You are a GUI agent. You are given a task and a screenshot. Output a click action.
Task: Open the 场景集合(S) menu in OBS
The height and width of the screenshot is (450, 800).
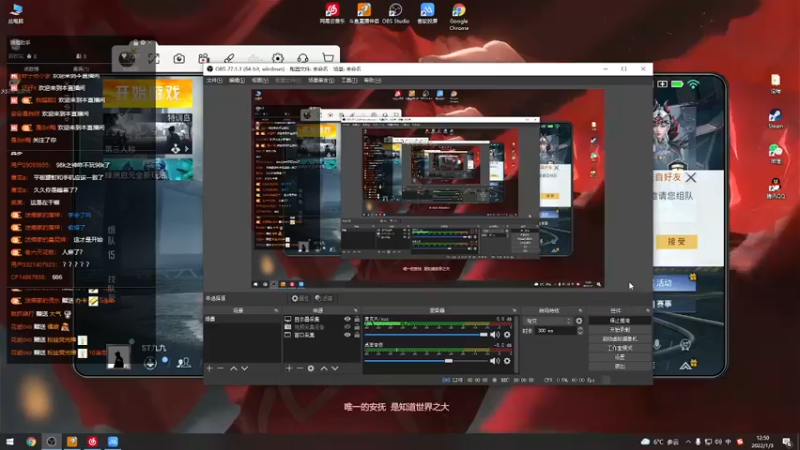pos(320,81)
